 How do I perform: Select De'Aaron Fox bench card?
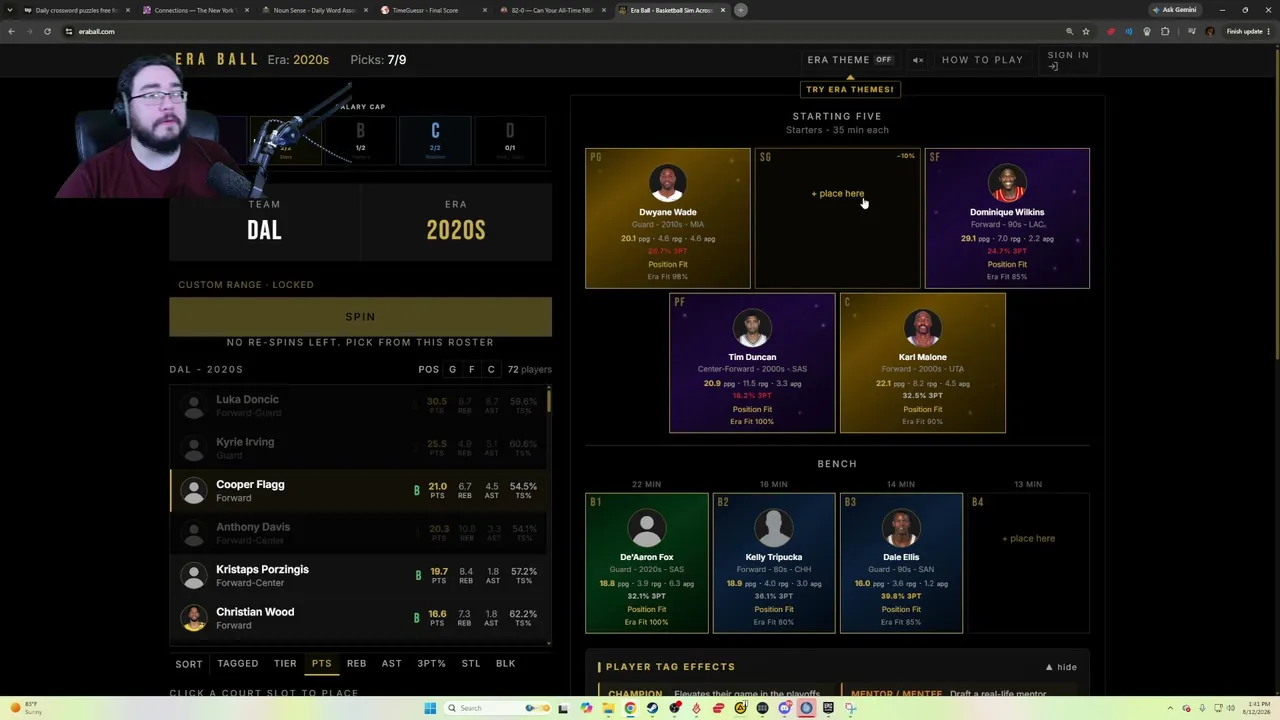(646, 563)
